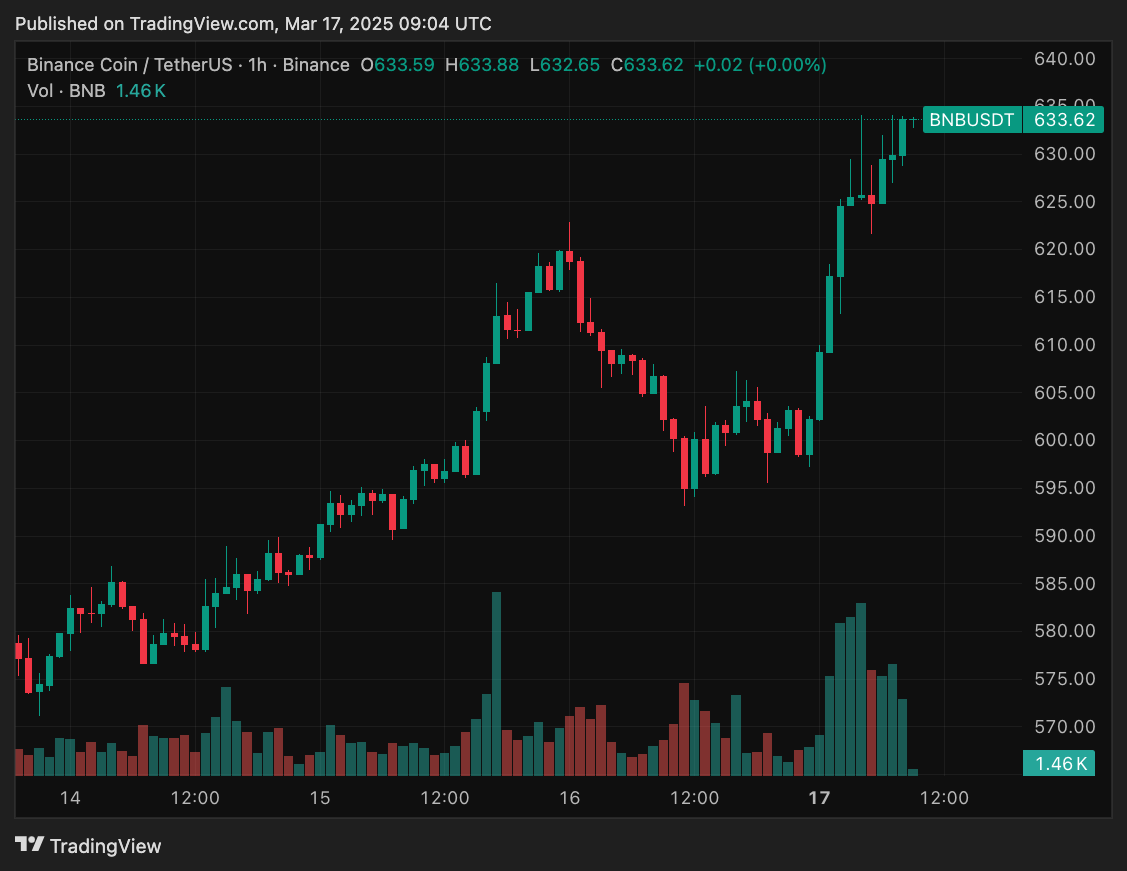Click the bold 17 date label on time axis

819,798
